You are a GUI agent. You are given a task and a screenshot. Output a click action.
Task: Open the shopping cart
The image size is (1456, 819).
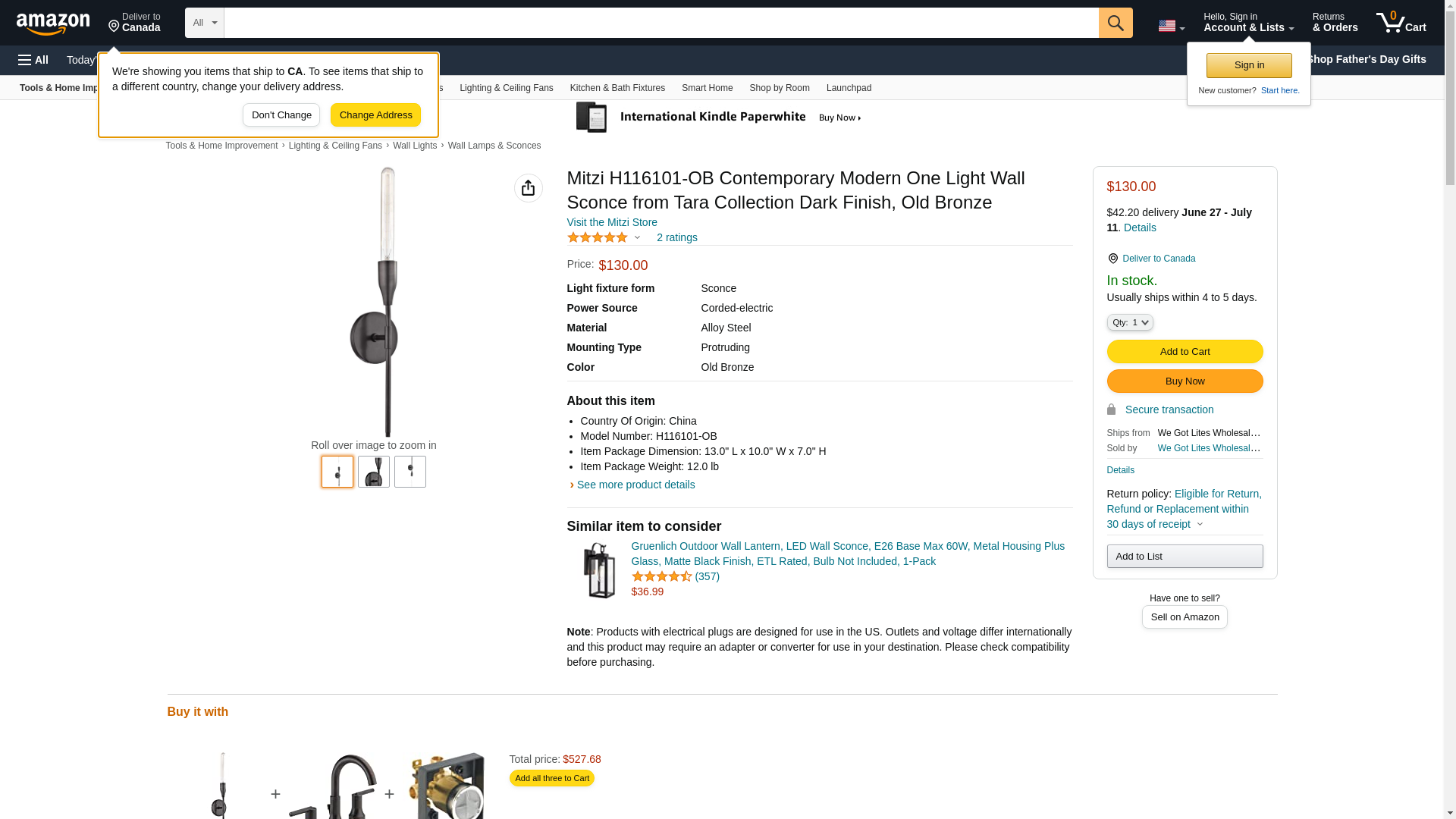click(1401, 23)
